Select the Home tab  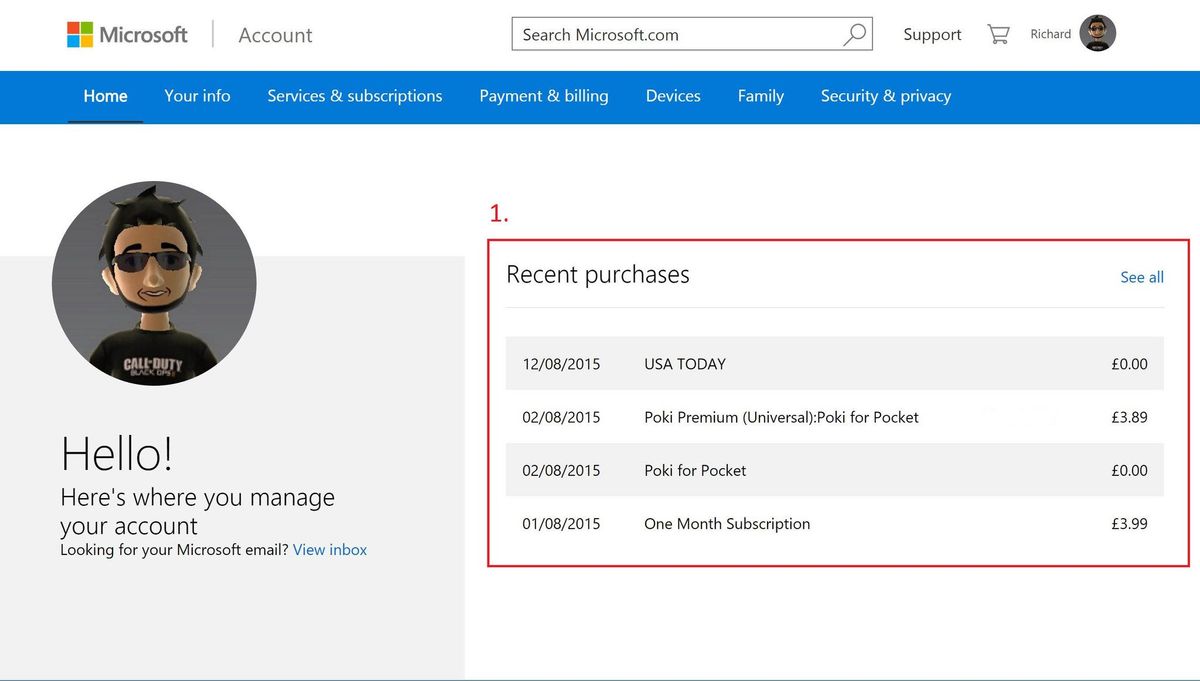[x=105, y=96]
